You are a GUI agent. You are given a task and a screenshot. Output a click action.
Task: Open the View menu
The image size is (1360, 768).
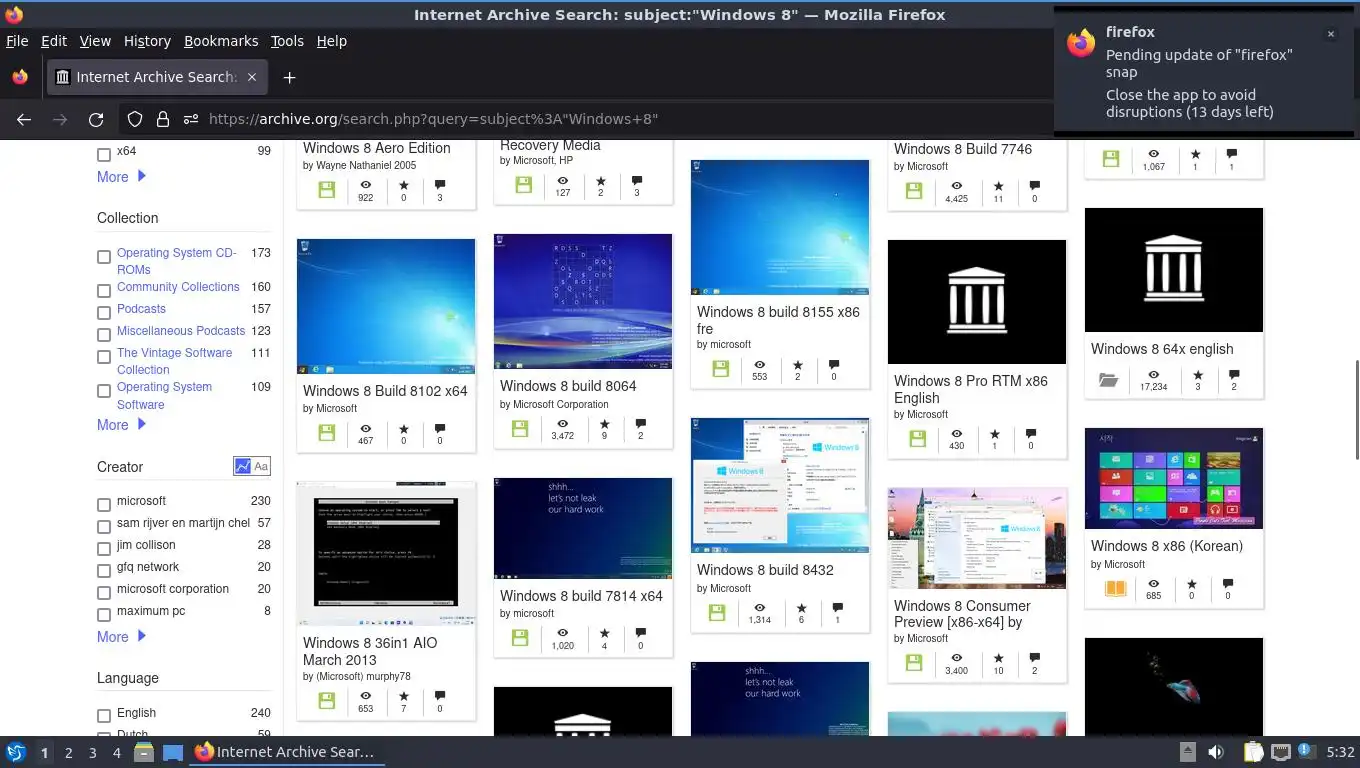(x=95, y=41)
